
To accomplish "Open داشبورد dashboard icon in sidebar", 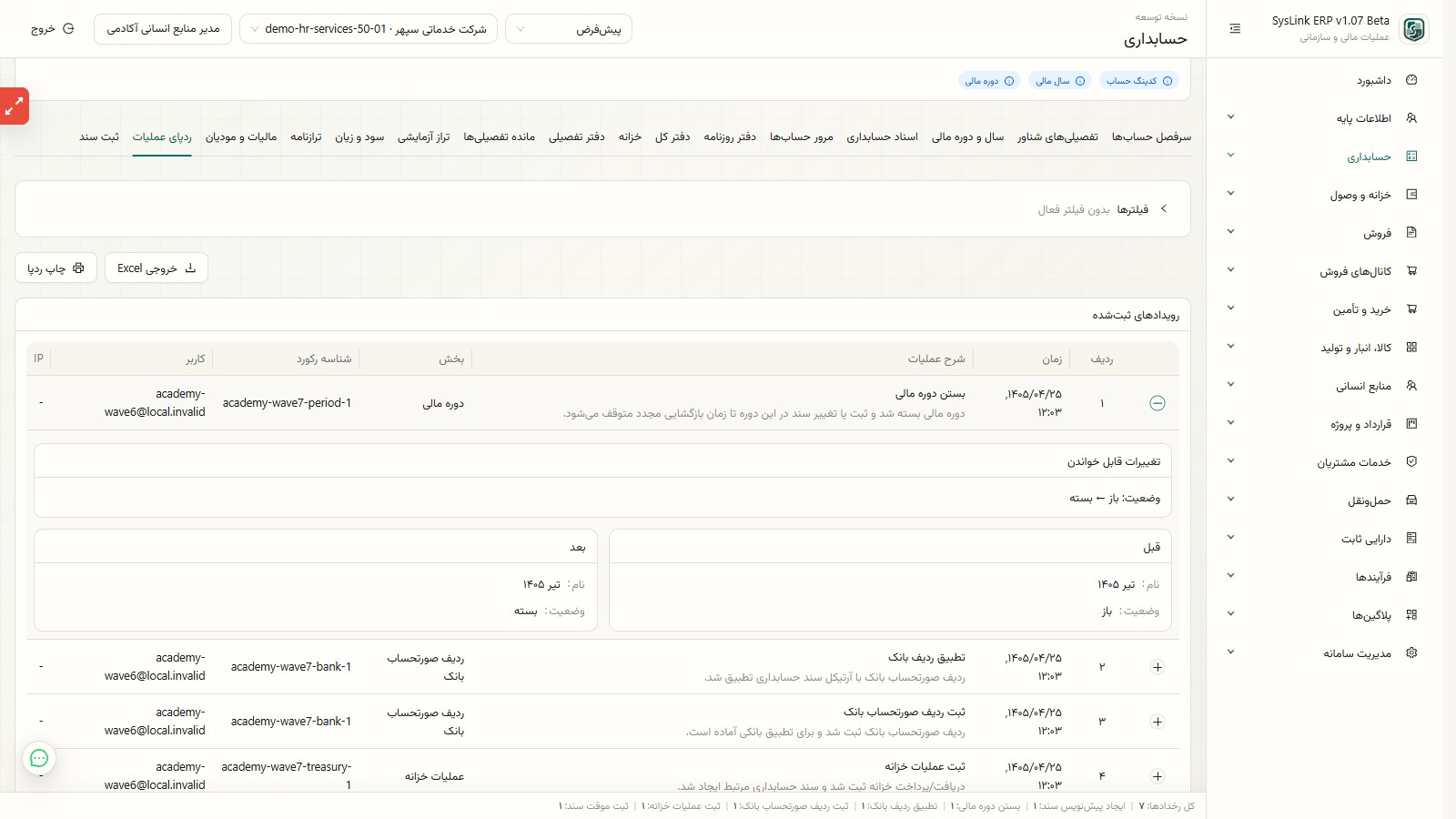I will [x=1411, y=80].
